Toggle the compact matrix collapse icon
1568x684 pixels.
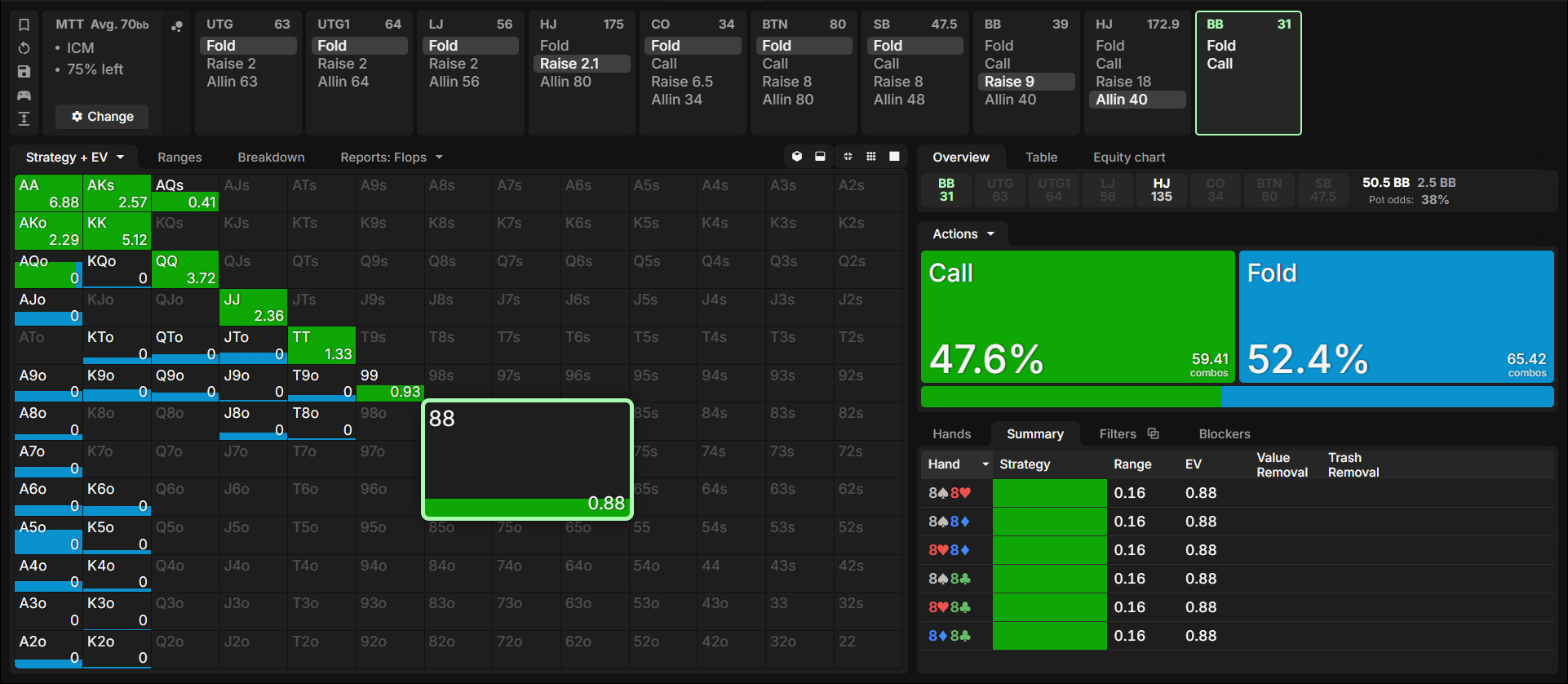coord(848,157)
